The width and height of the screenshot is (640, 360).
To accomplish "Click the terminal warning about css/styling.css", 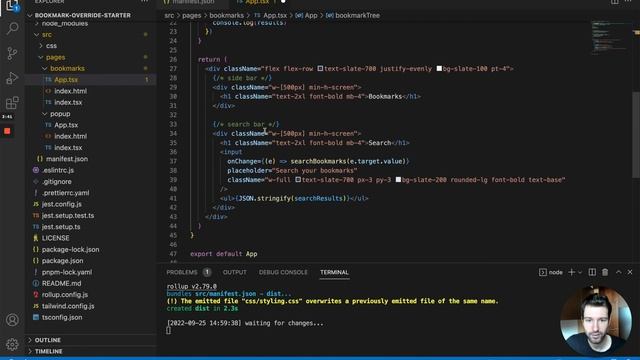I will click(x=333, y=301).
